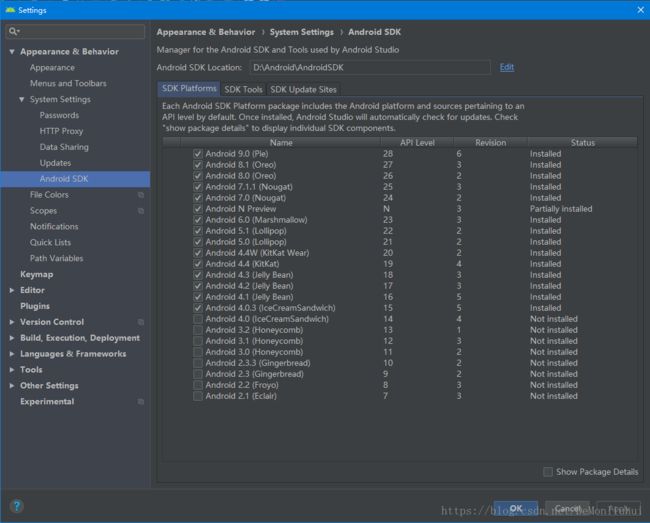Screen dimensions: 650x523
Task: Click the project-level icon beside Experimental
Action: (x=141, y=402)
